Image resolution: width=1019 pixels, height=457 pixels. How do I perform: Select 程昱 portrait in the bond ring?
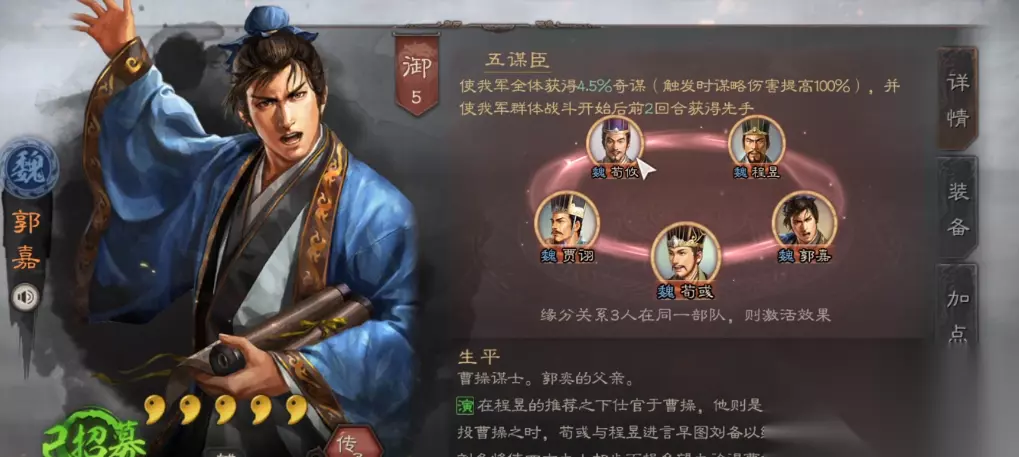[756, 141]
